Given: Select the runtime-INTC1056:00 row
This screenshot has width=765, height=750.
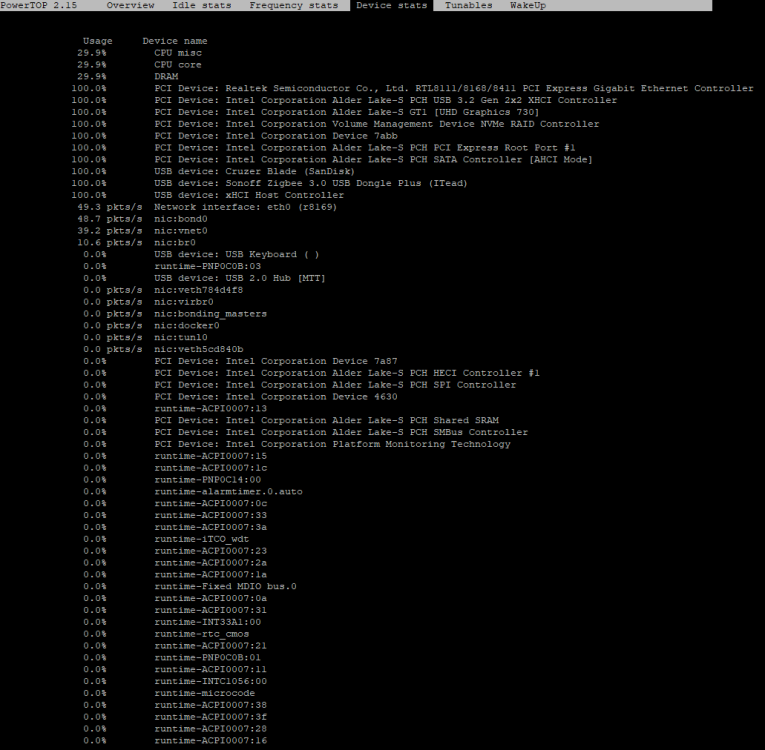Looking at the screenshot, I should tap(175, 681).
